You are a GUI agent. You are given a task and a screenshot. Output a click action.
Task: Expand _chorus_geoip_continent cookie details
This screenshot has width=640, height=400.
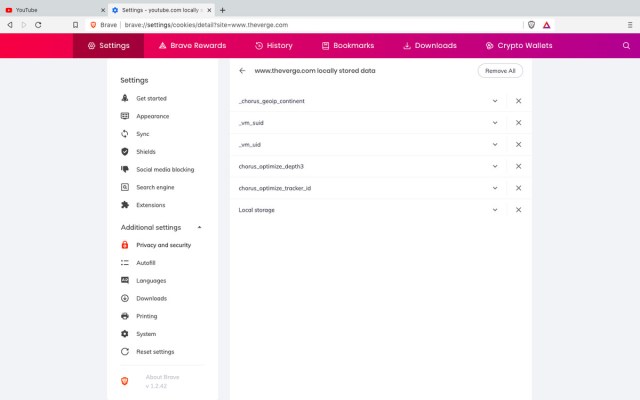(495, 101)
